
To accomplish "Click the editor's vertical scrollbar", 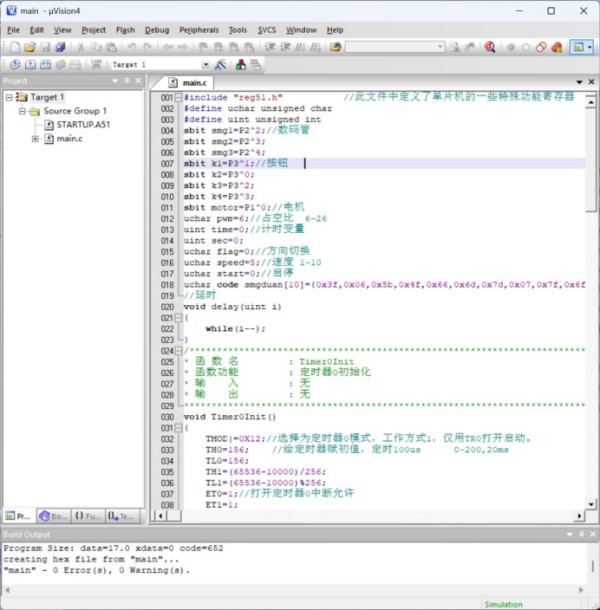I will (592, 300).
